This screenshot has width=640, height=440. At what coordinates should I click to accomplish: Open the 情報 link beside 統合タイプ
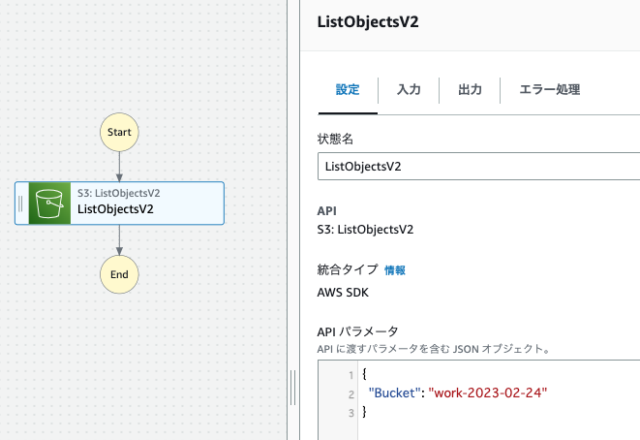click(395, 270)
